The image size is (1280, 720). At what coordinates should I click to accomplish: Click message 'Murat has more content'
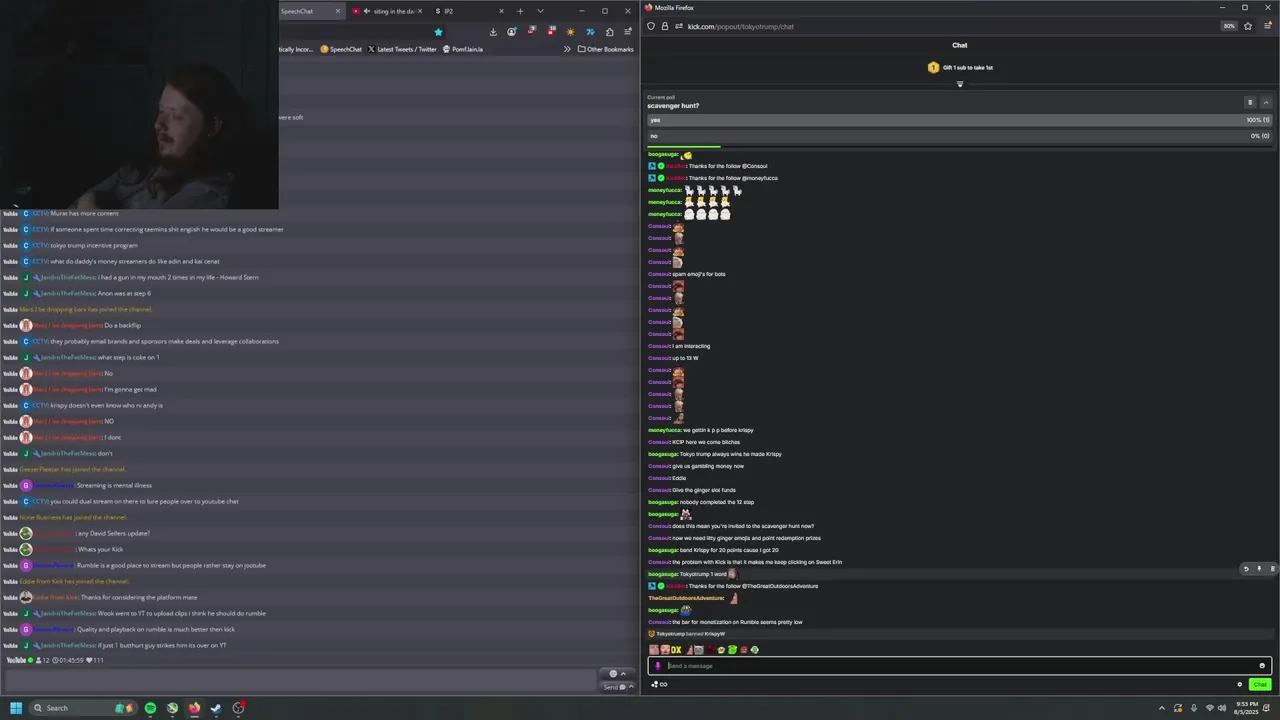point(84,213)
